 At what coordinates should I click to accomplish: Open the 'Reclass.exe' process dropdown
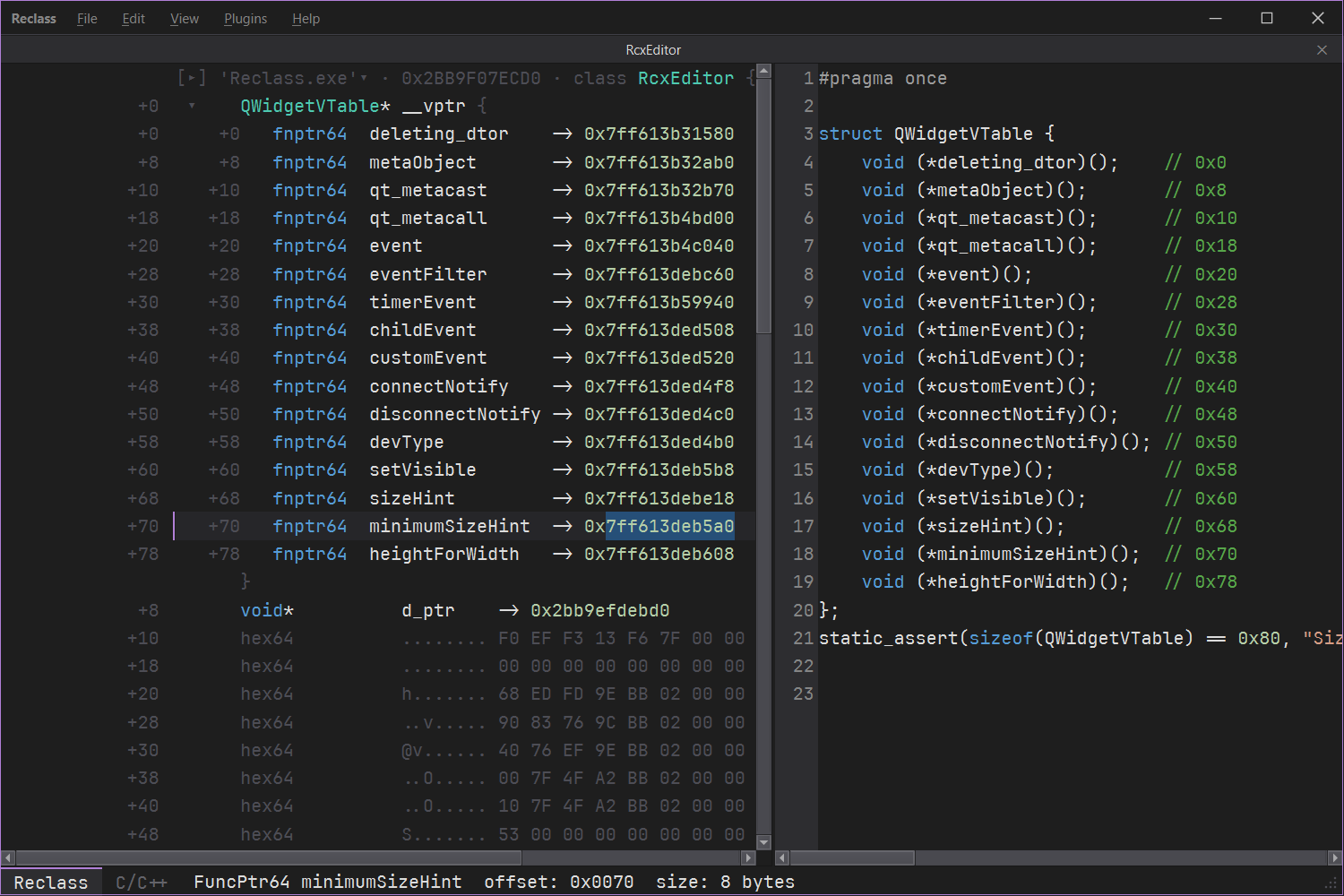(x=294, y=78)
